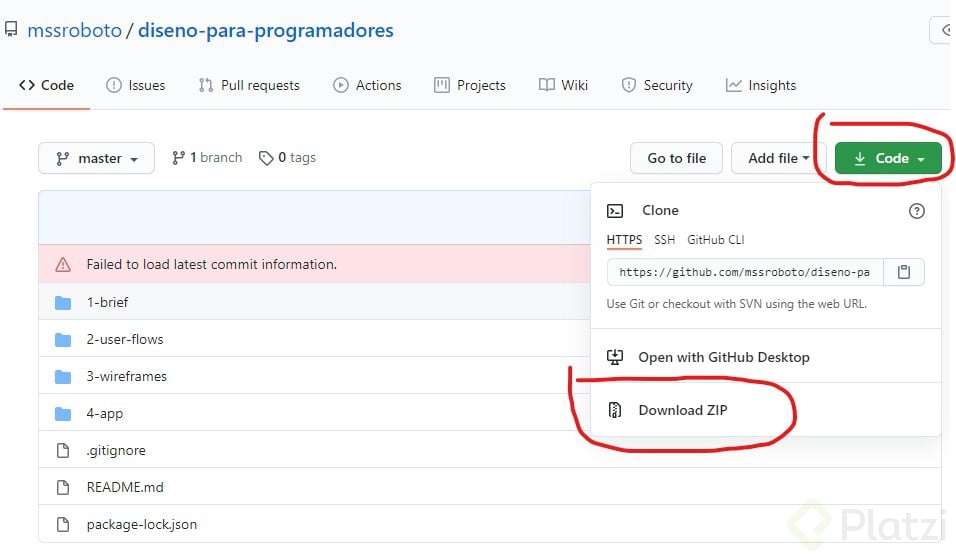This screenshot has height=557, width=956.
Task: View the 0 tags link
Action: (x=287, y=158)
